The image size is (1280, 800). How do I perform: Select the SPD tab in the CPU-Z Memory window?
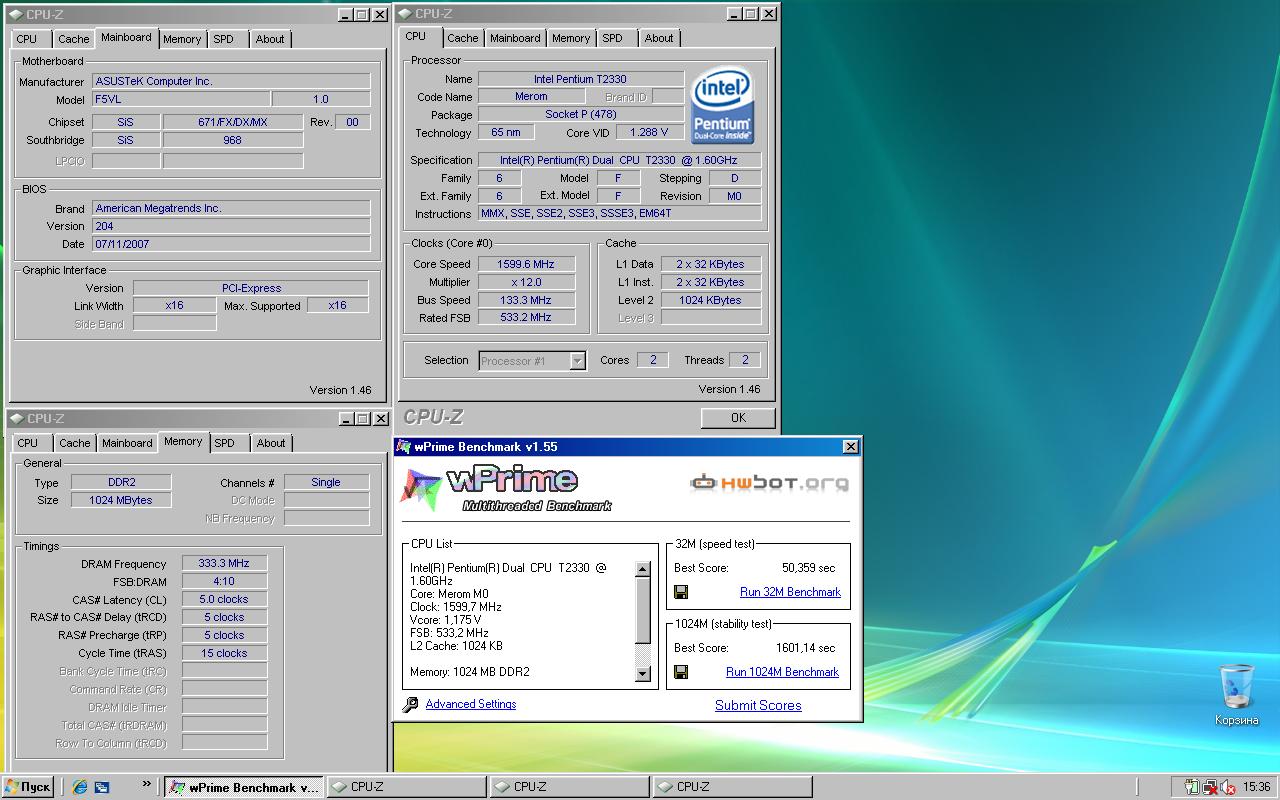click(x=224, y=443)
